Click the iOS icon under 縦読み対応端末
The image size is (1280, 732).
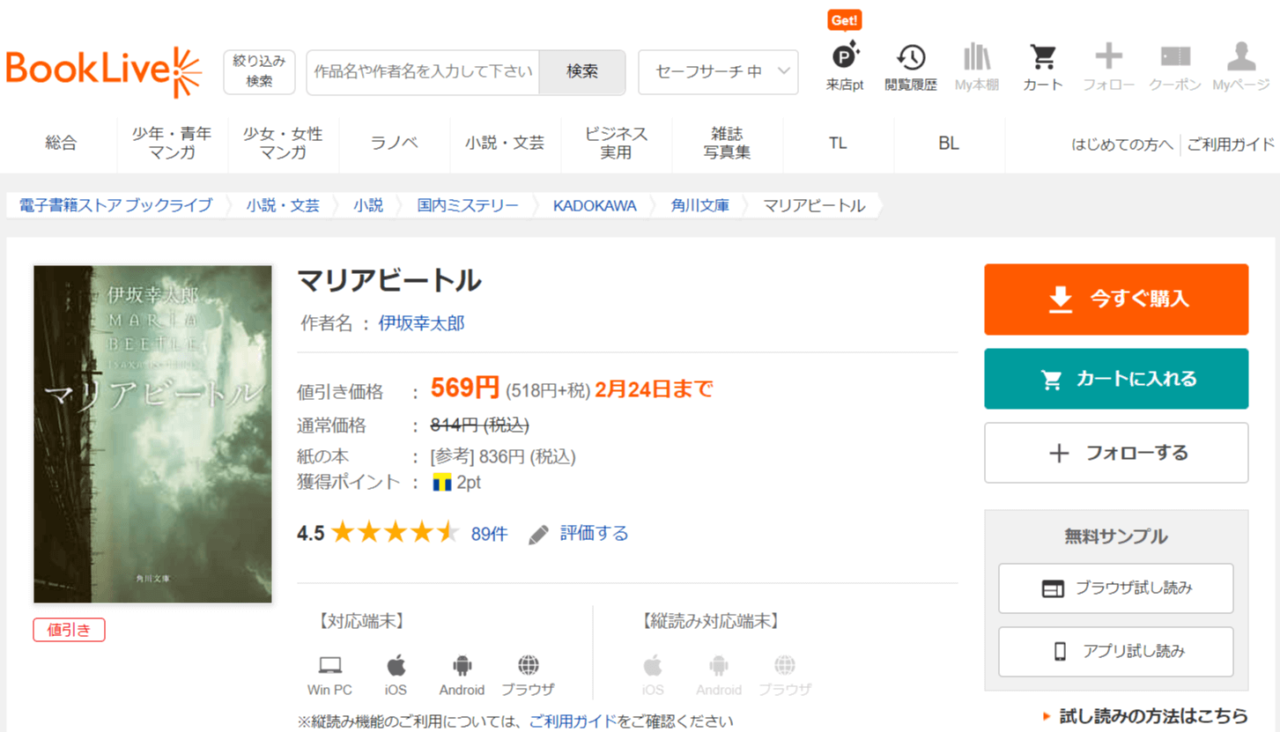tap(653, 665)
